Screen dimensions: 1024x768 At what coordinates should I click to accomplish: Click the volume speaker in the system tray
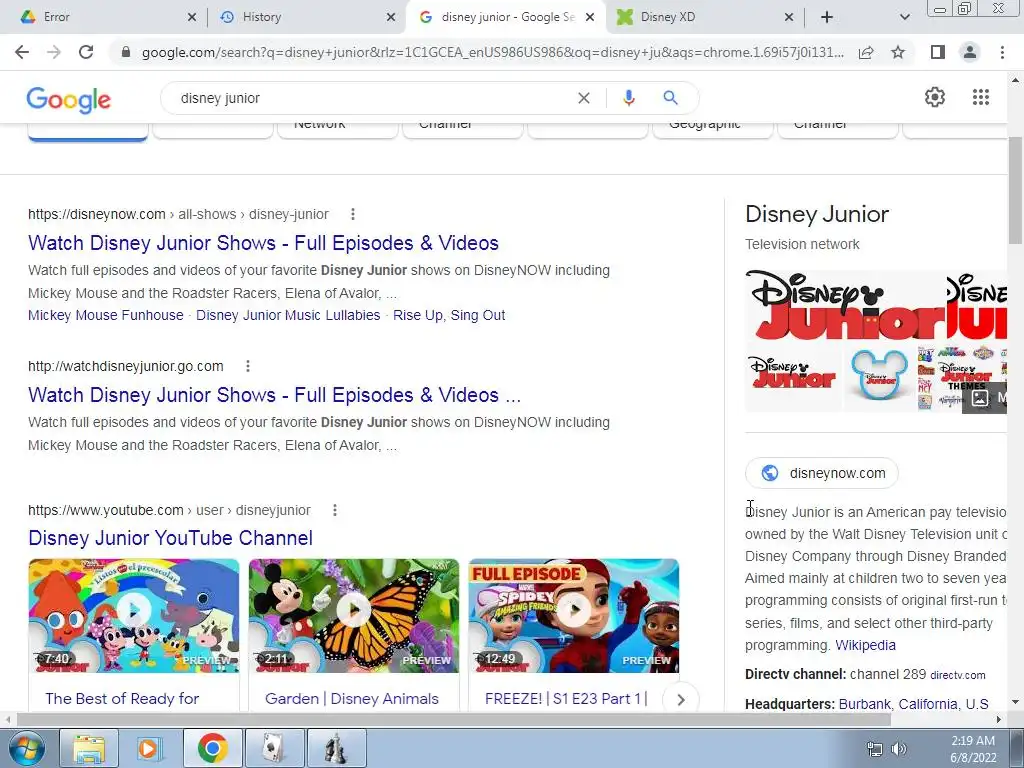click(899, 749)
